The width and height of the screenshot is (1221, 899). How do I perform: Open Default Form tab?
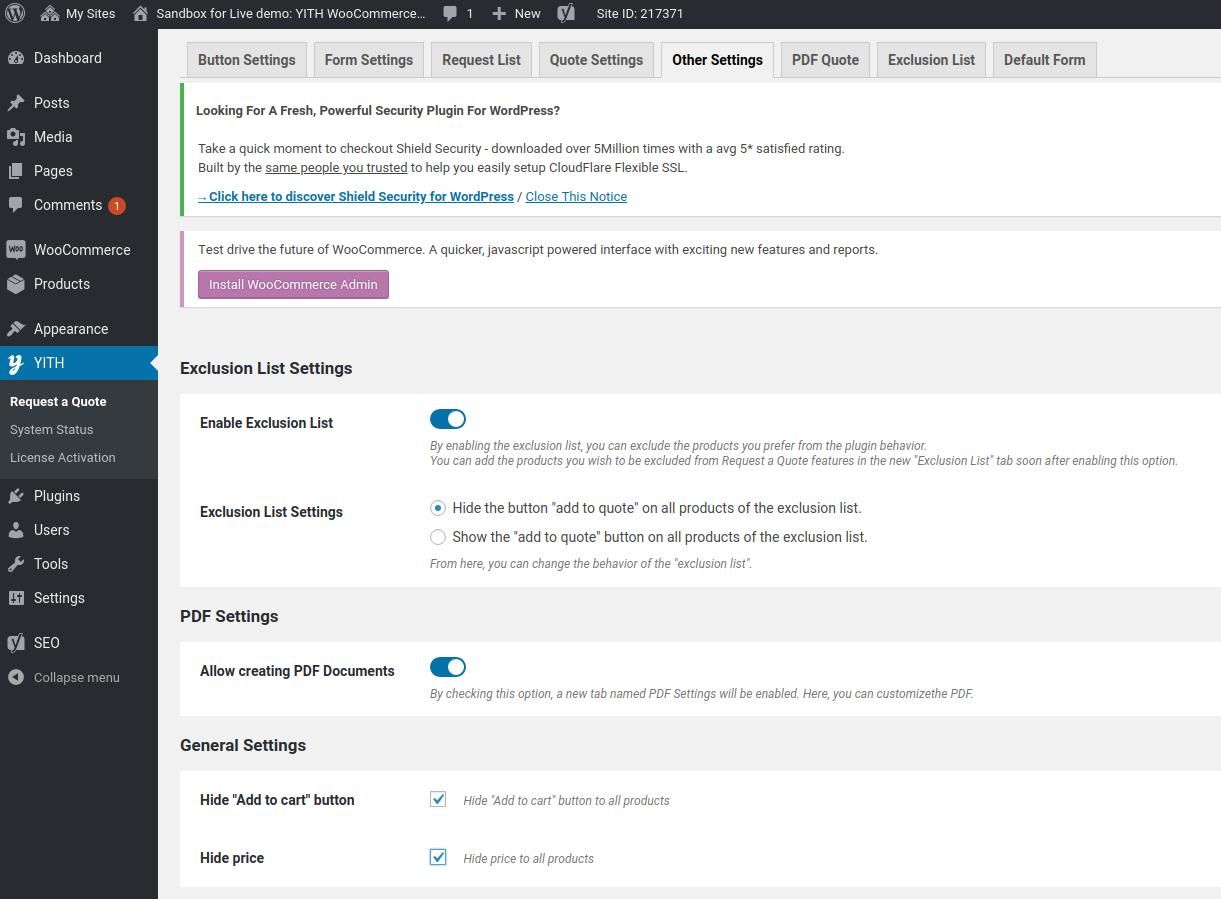tap(1044, 60)
